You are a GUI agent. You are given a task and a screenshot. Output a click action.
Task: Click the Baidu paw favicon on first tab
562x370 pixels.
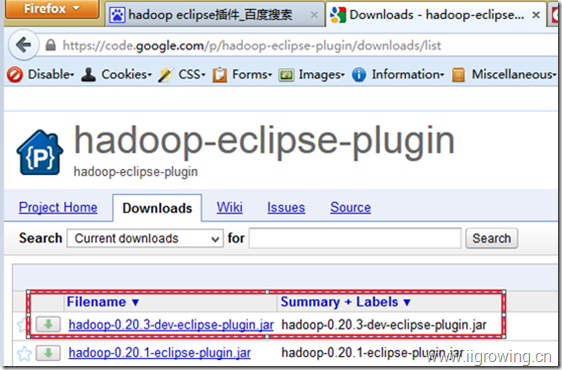click(x=117, y=15)
